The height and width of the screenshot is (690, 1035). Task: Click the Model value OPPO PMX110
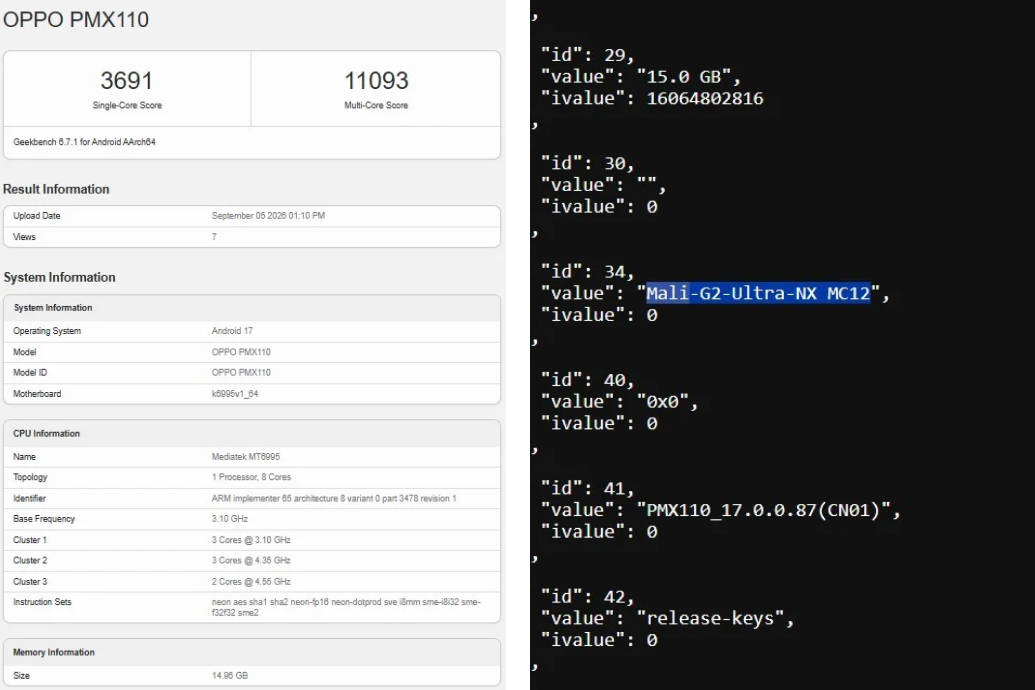pos(241,352)
